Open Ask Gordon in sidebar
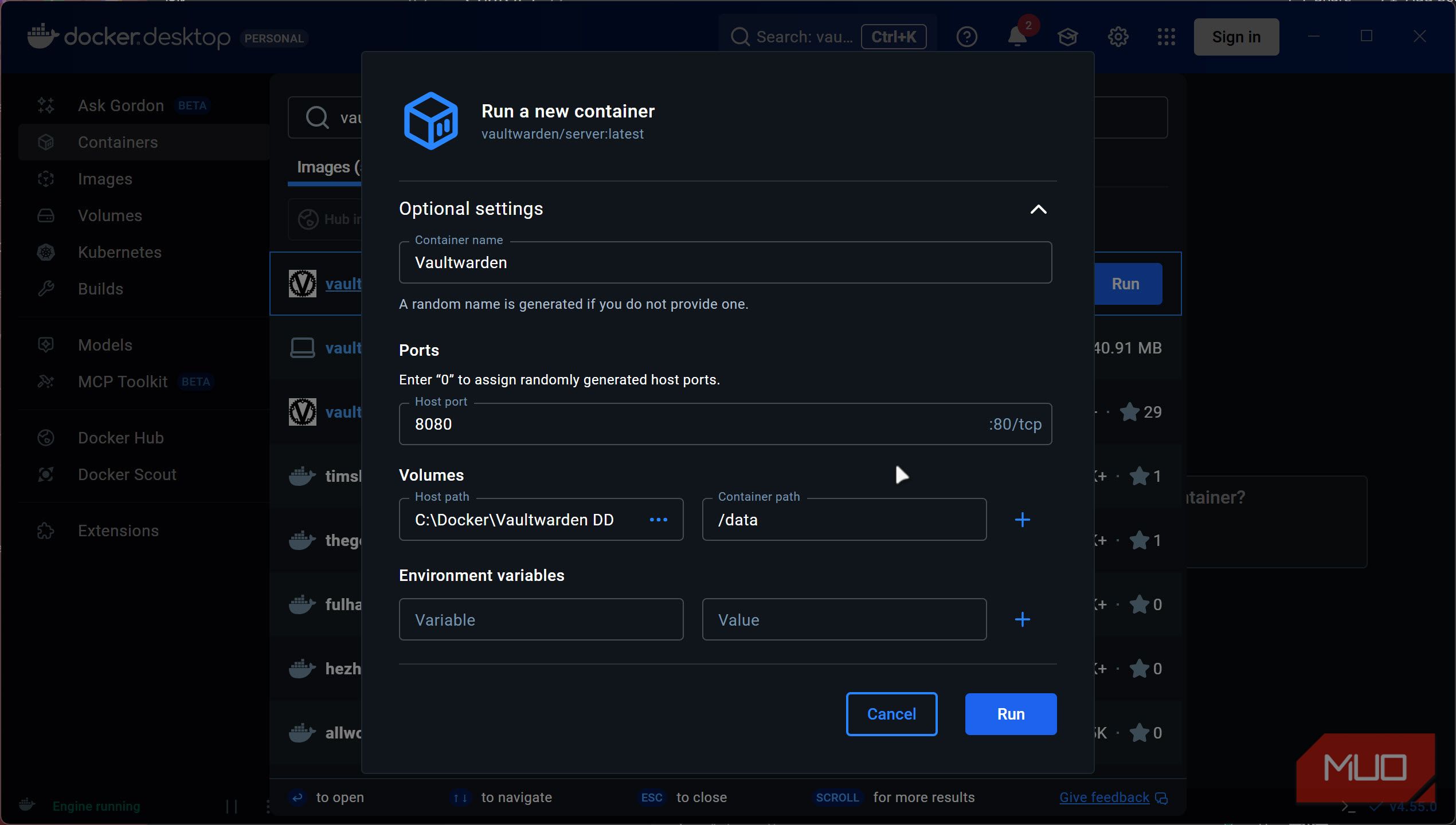Viewport: 1456px width, 825px height. 143,105
